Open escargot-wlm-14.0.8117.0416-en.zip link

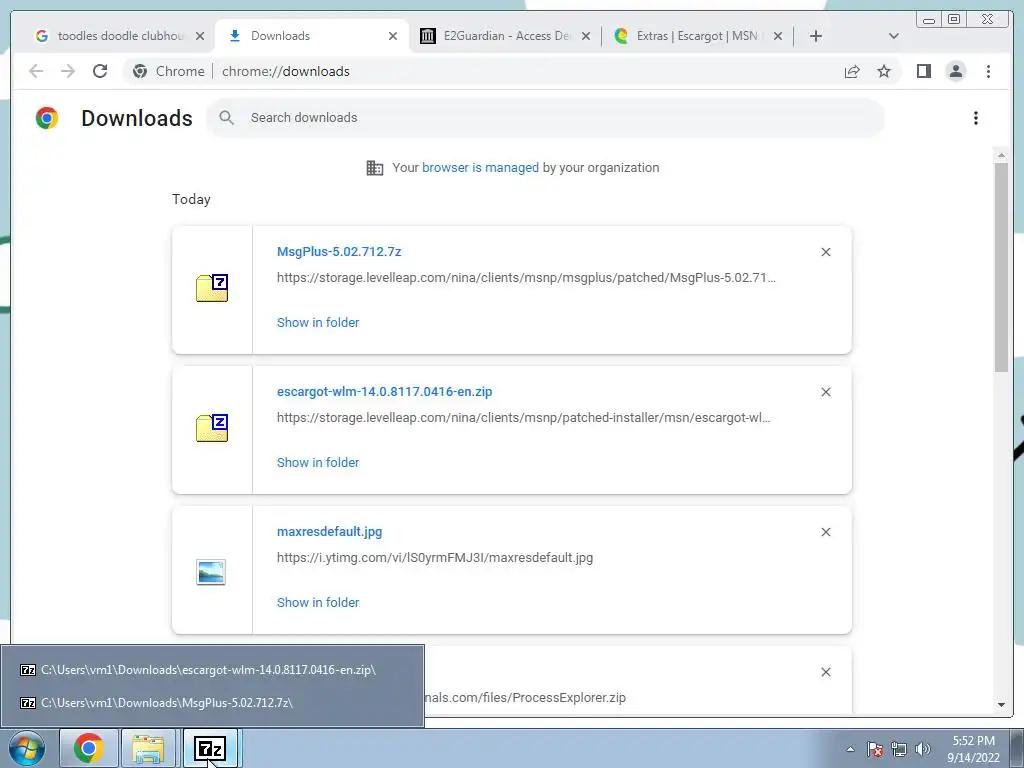click(385, 392)
